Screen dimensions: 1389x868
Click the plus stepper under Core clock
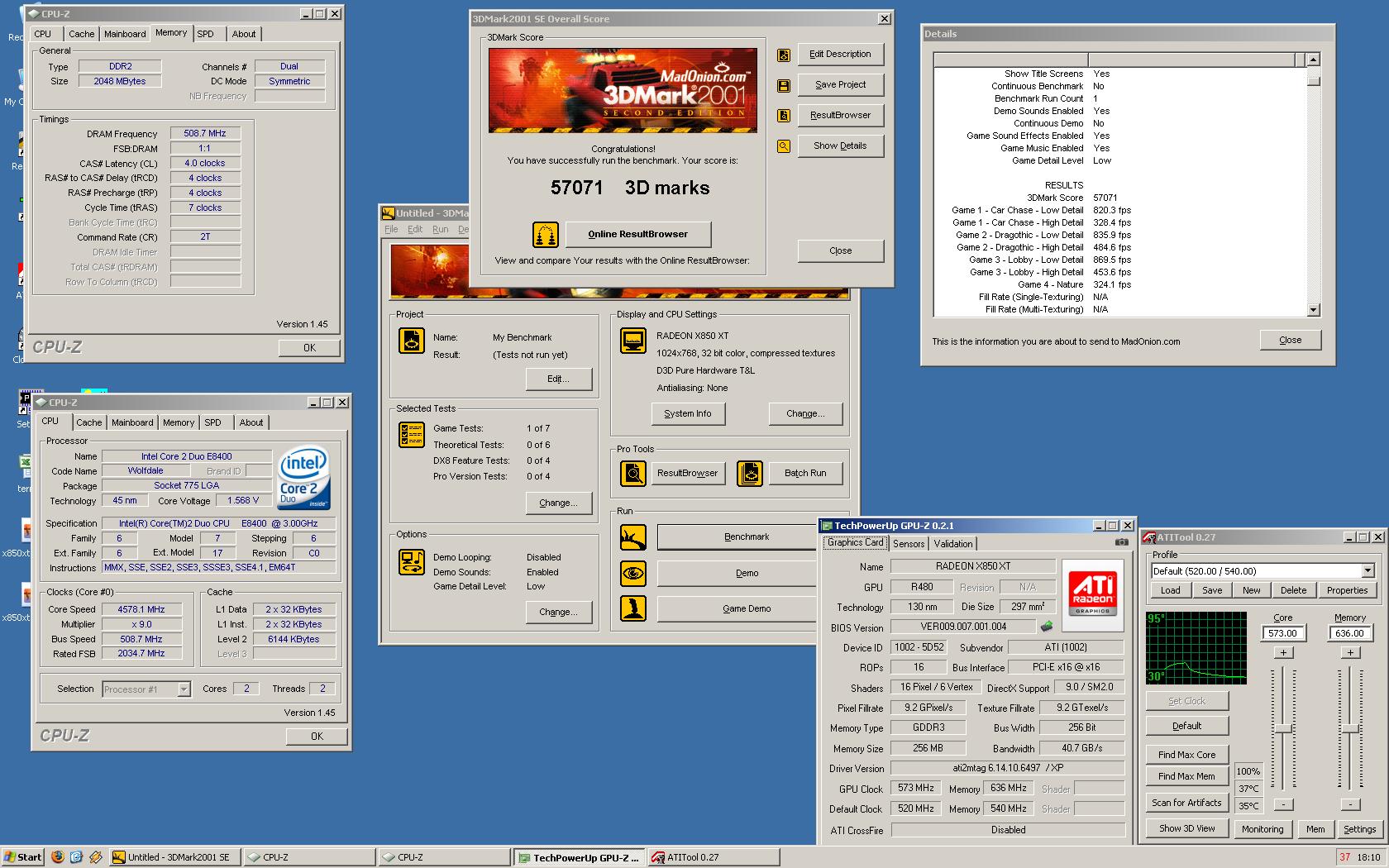(1283, 653)
